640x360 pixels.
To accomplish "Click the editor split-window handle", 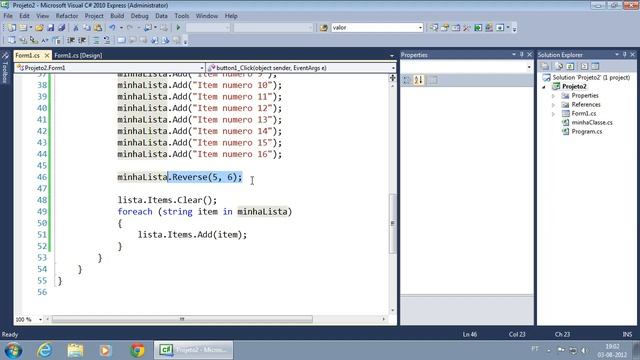I will click(x=392, y=78).
